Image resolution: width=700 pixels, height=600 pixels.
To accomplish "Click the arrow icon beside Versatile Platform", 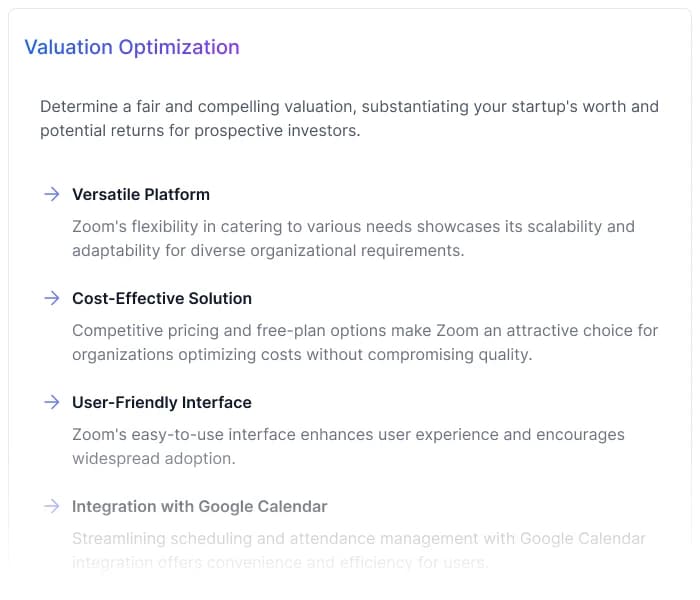I will pyautogui.click(x=51, y=194).
